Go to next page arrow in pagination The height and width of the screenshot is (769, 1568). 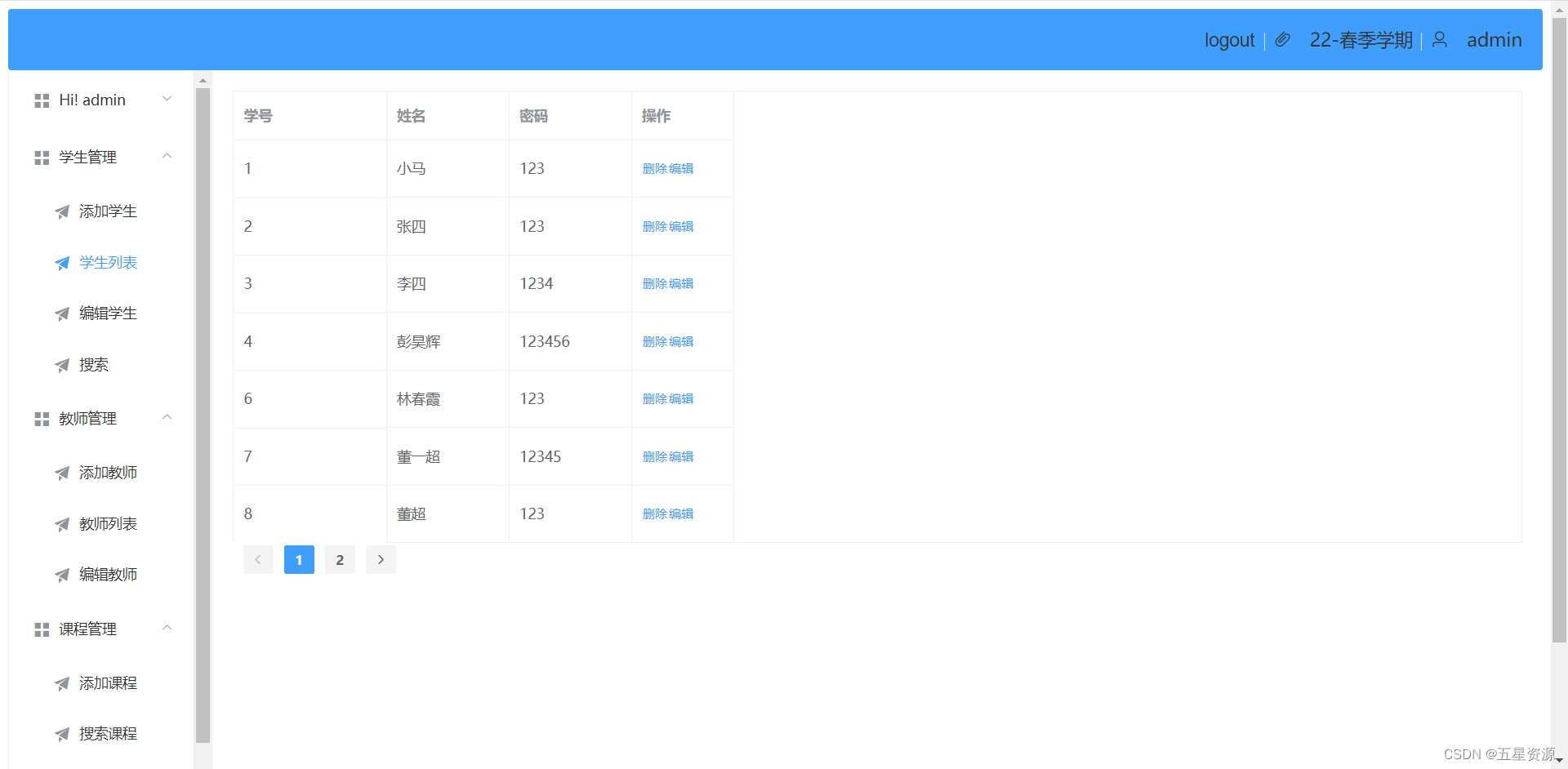381,560
